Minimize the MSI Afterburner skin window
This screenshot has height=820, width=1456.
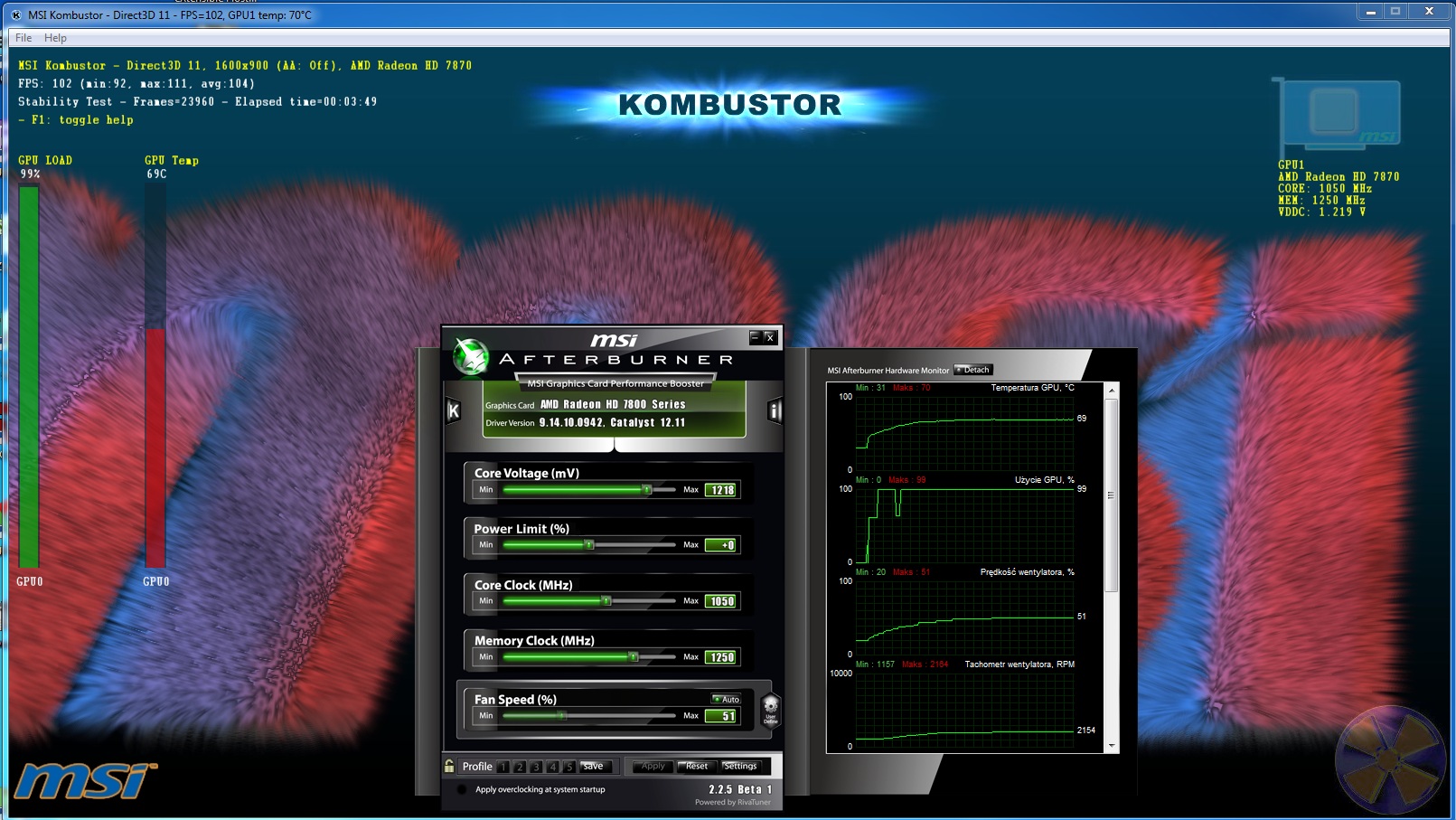tap(755, 337)
